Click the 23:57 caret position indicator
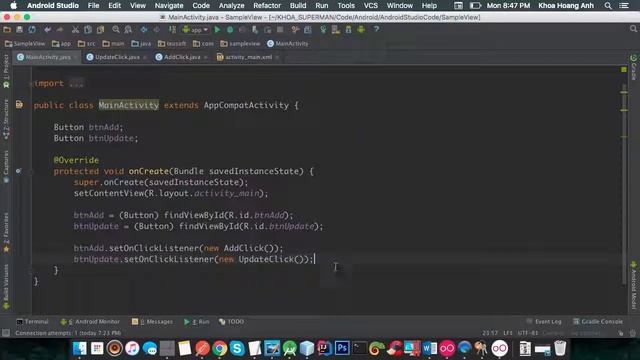The width and height of the screenshot is (640, 360). point(490,333)
